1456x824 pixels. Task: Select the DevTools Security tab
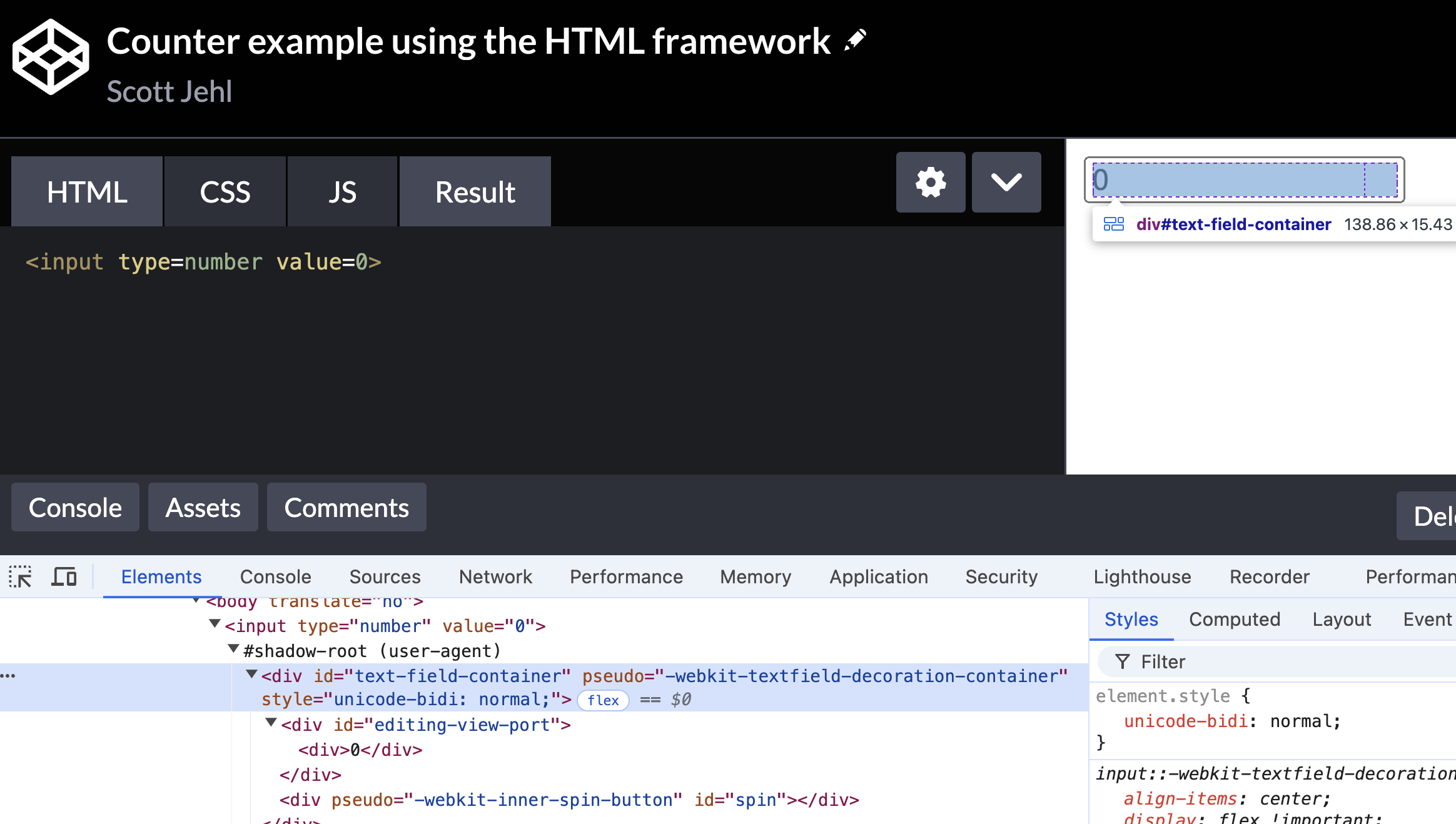click(1001, 576)
